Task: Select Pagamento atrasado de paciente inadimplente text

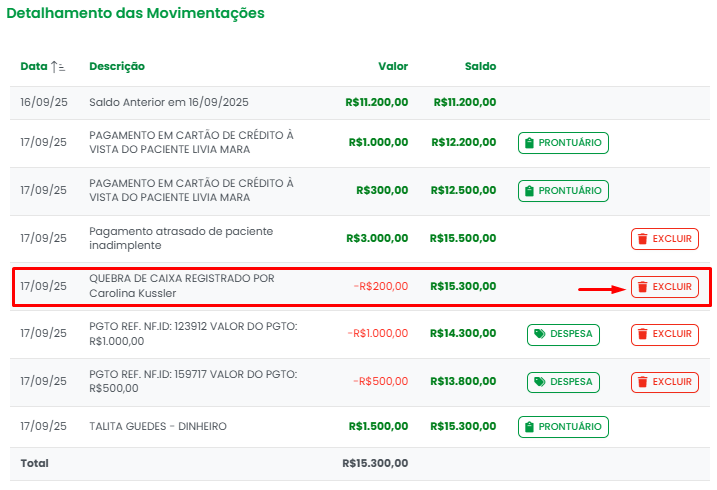Action: [180, 238]
